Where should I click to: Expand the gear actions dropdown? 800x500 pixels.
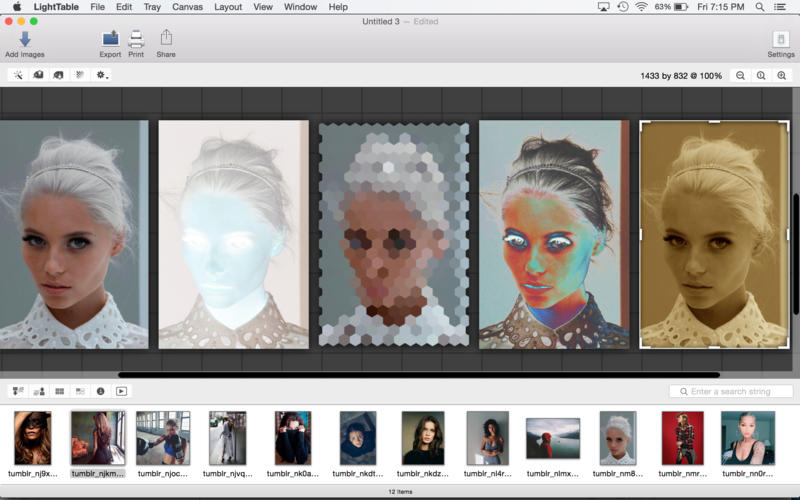pyautogui.click(x=102, y=75)
